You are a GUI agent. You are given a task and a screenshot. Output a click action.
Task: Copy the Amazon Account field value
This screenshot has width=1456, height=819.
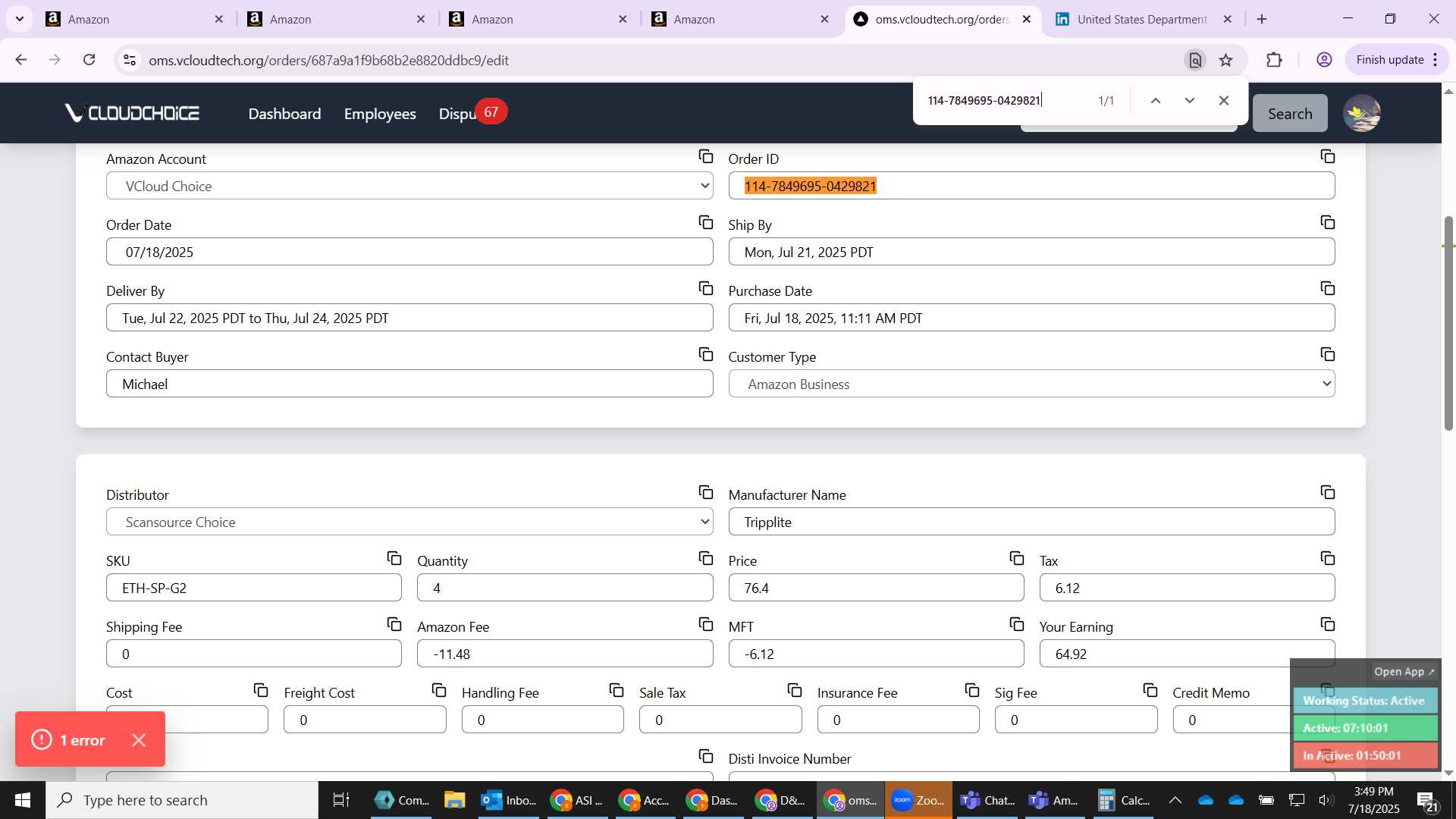coord(705,156)
